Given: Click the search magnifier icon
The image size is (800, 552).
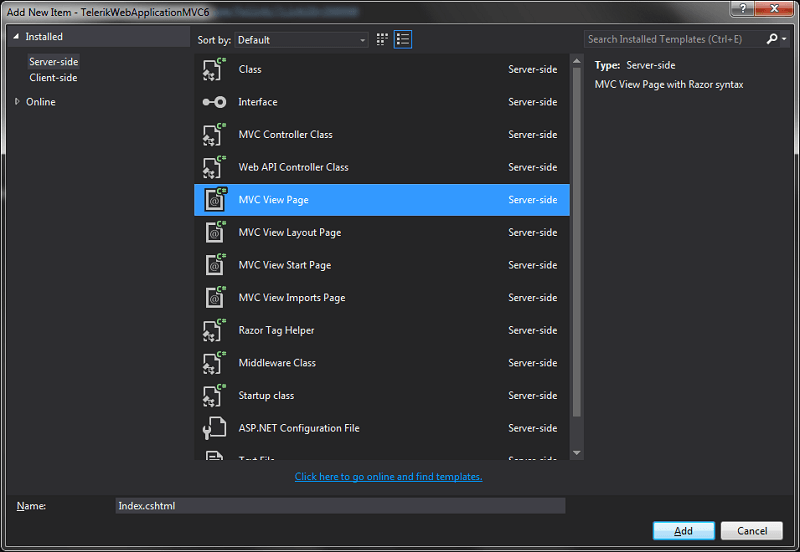Looking at the screenshot, I should coord(772,39).
